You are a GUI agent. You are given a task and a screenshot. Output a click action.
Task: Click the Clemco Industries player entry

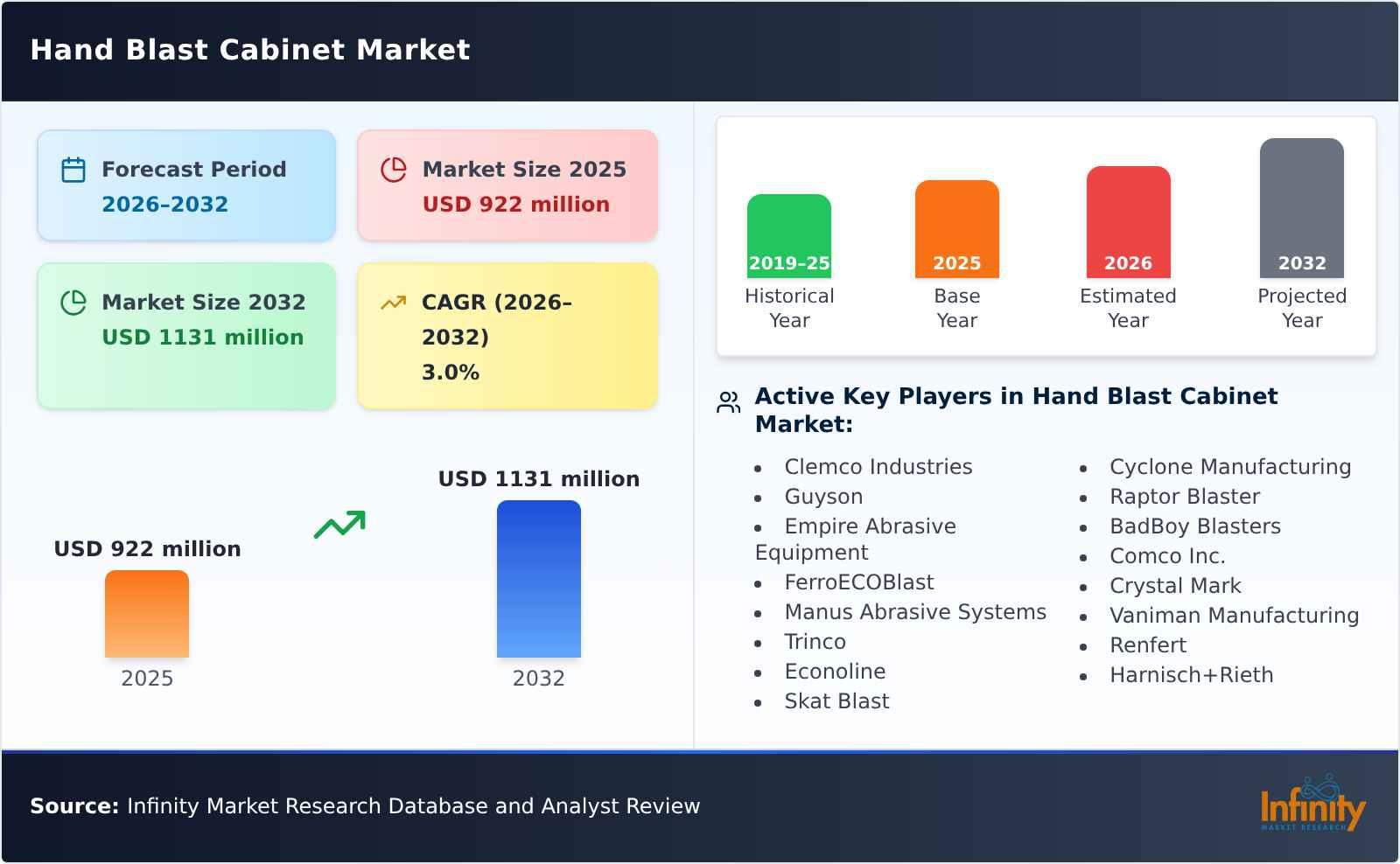point(878,466)
